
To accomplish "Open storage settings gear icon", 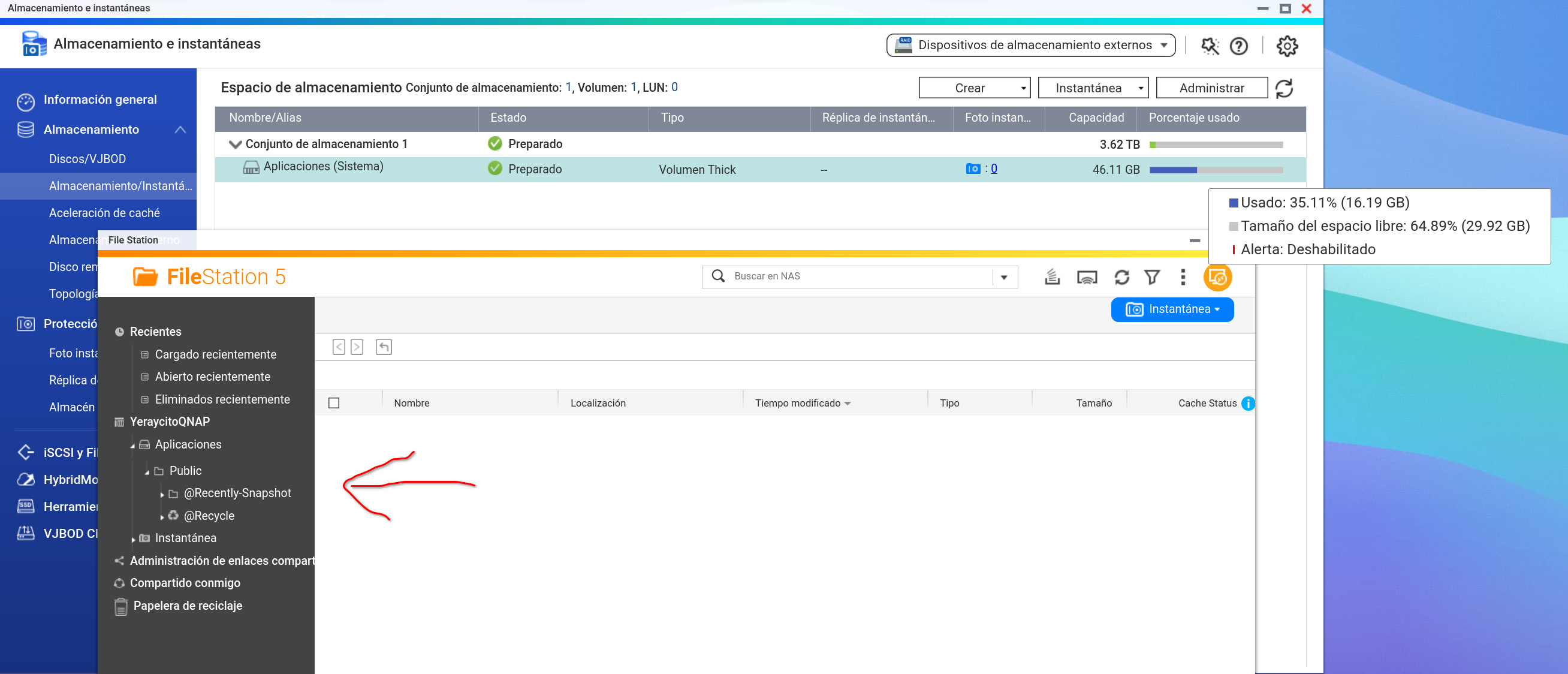I will pos(1287,46).
